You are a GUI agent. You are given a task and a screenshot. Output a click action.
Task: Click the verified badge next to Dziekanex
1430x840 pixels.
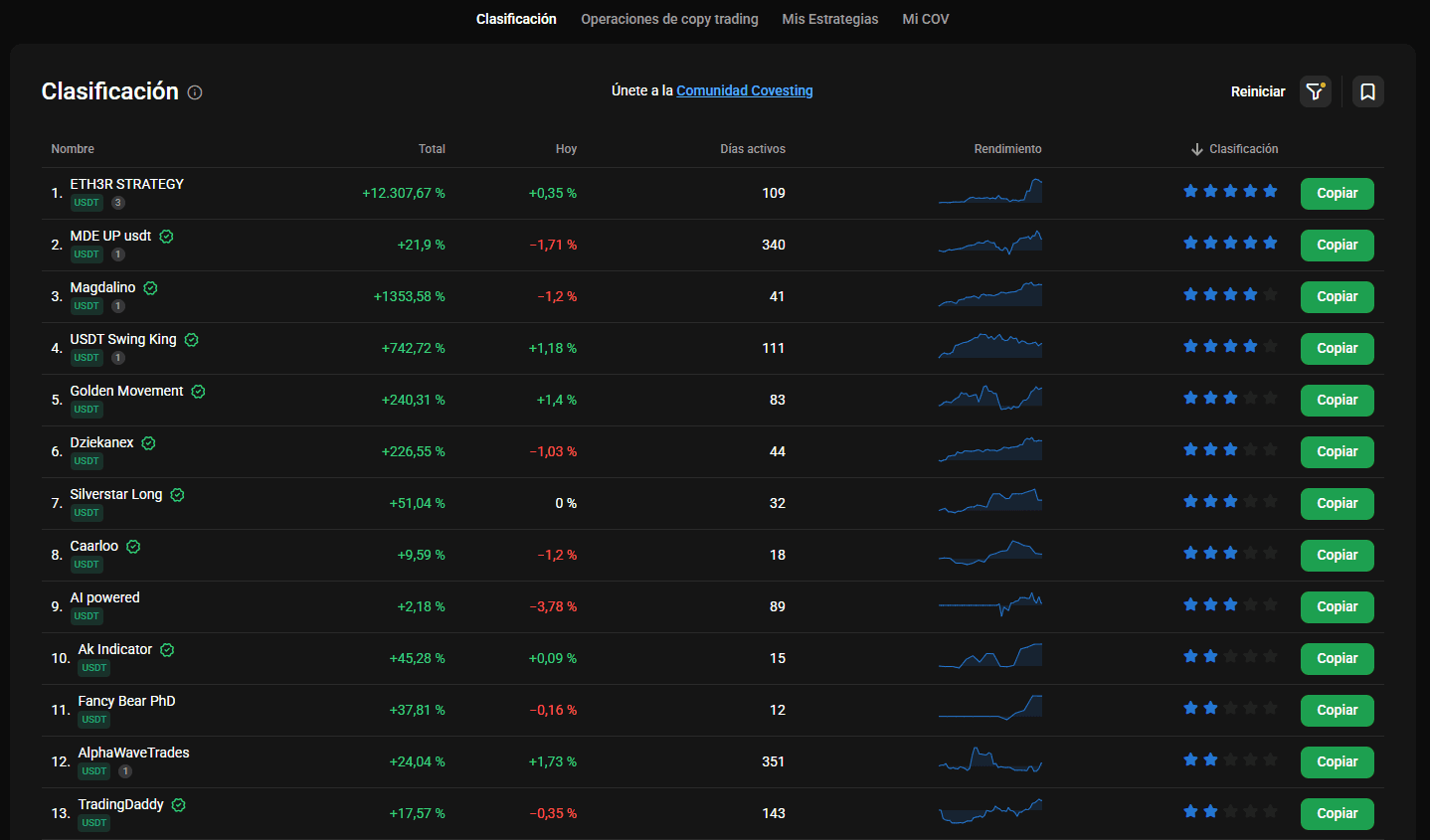(149, 443)
